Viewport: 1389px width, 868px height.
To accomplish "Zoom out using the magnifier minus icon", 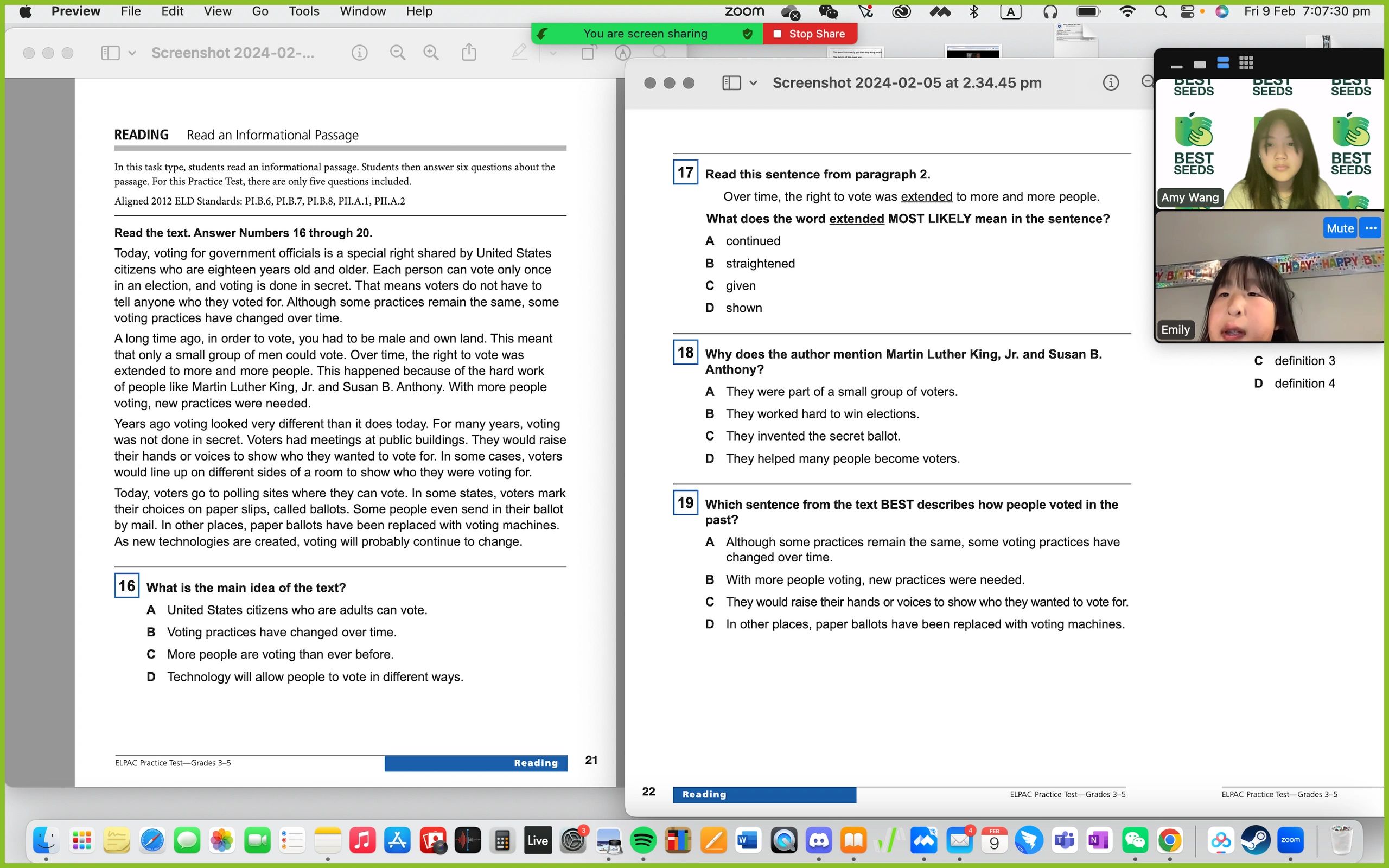I will pos(398,52).
